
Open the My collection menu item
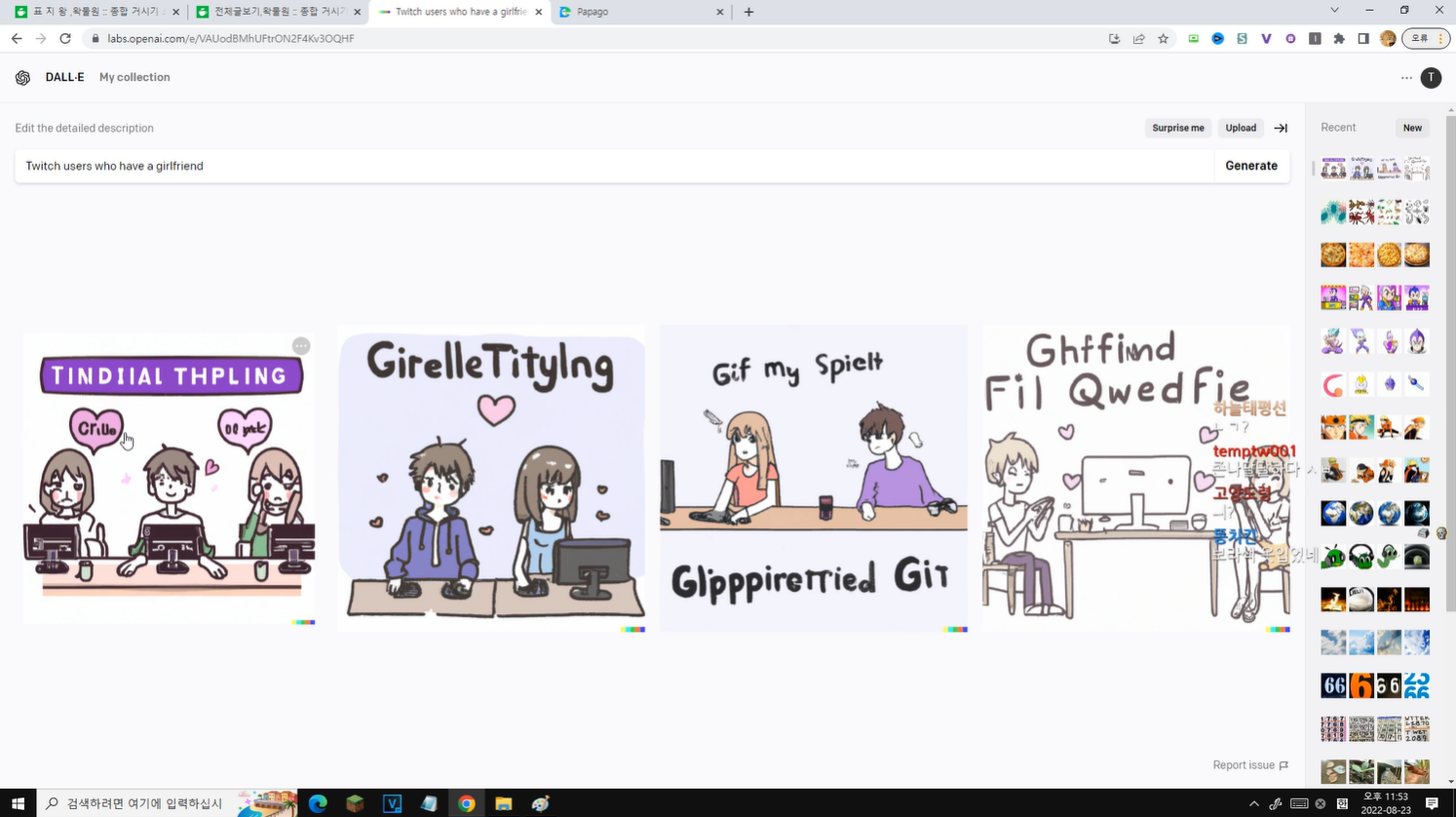[134, 77]
